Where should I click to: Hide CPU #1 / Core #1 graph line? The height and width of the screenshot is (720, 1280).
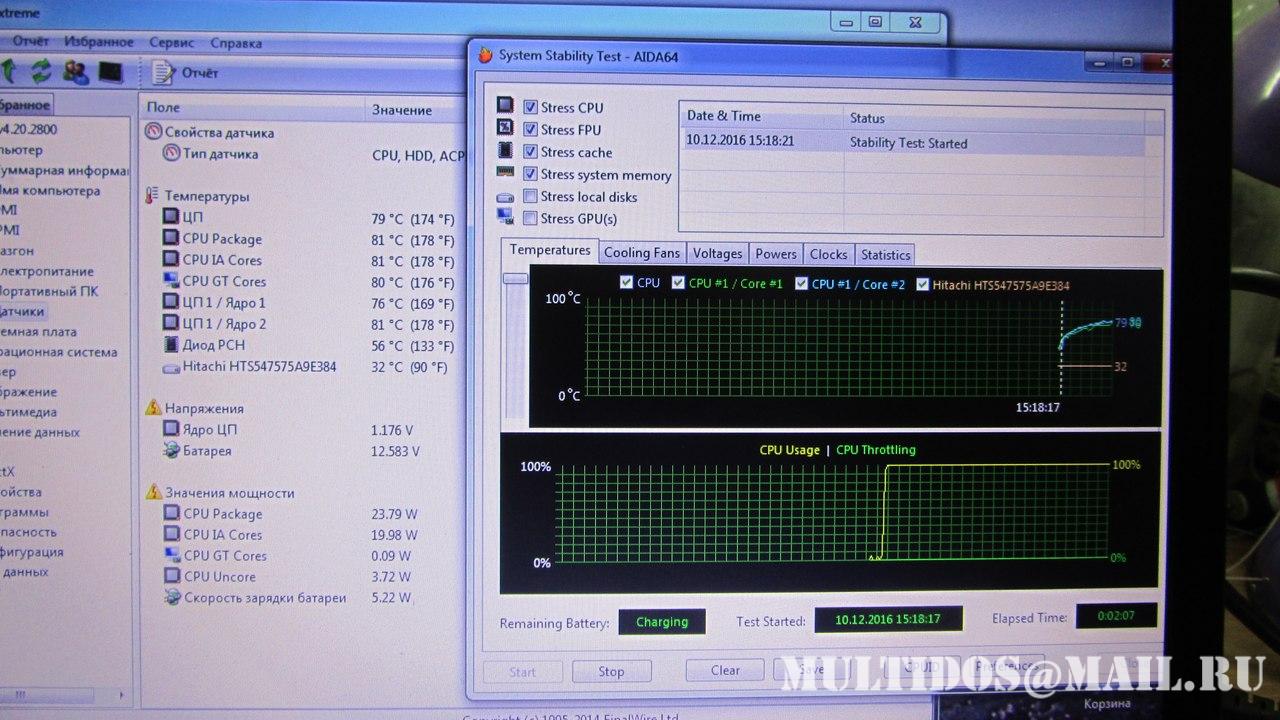pos(678,283)
